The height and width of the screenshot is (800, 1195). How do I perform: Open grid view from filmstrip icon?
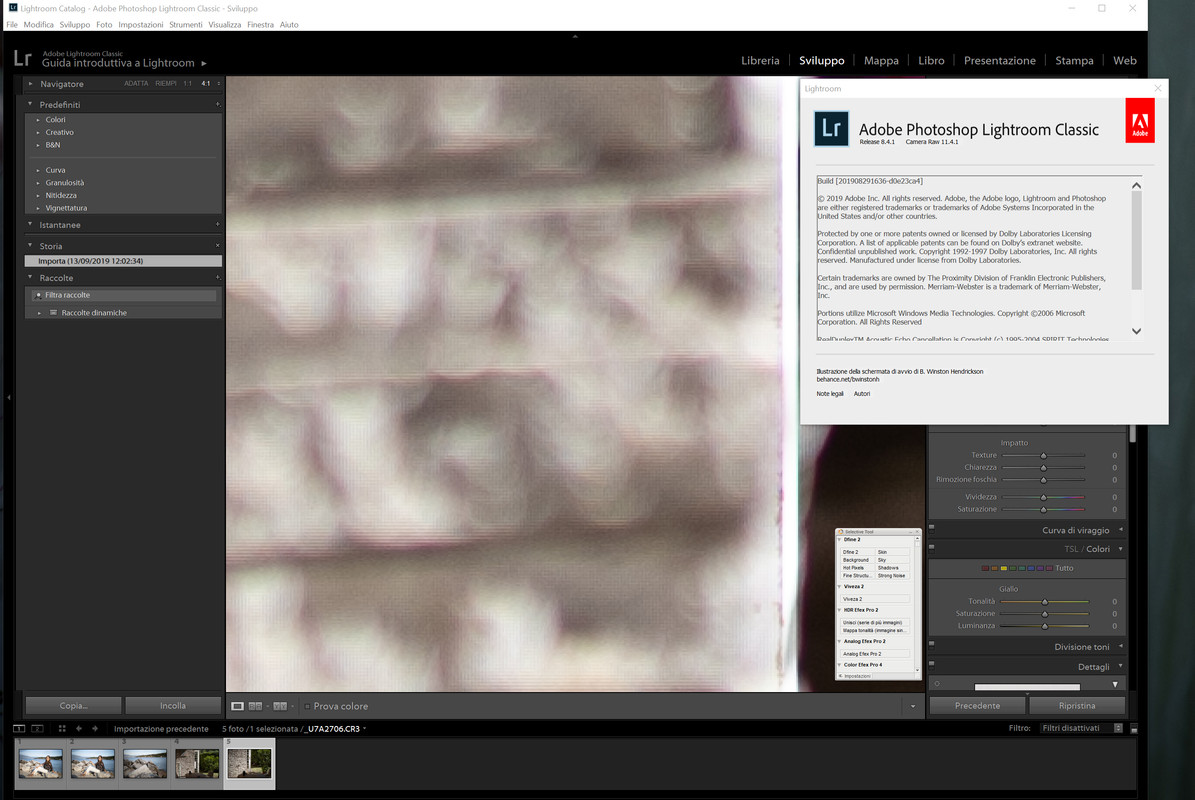pyautogui.click(x=62, y=728)
